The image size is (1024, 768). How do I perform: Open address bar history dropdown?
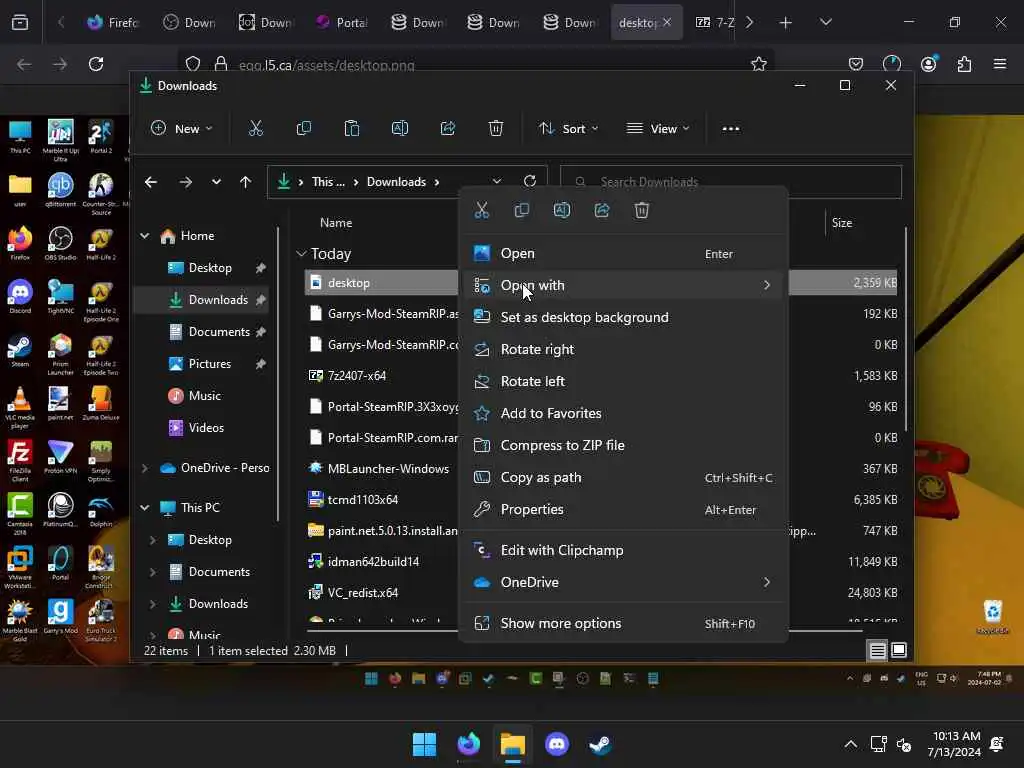497,182
